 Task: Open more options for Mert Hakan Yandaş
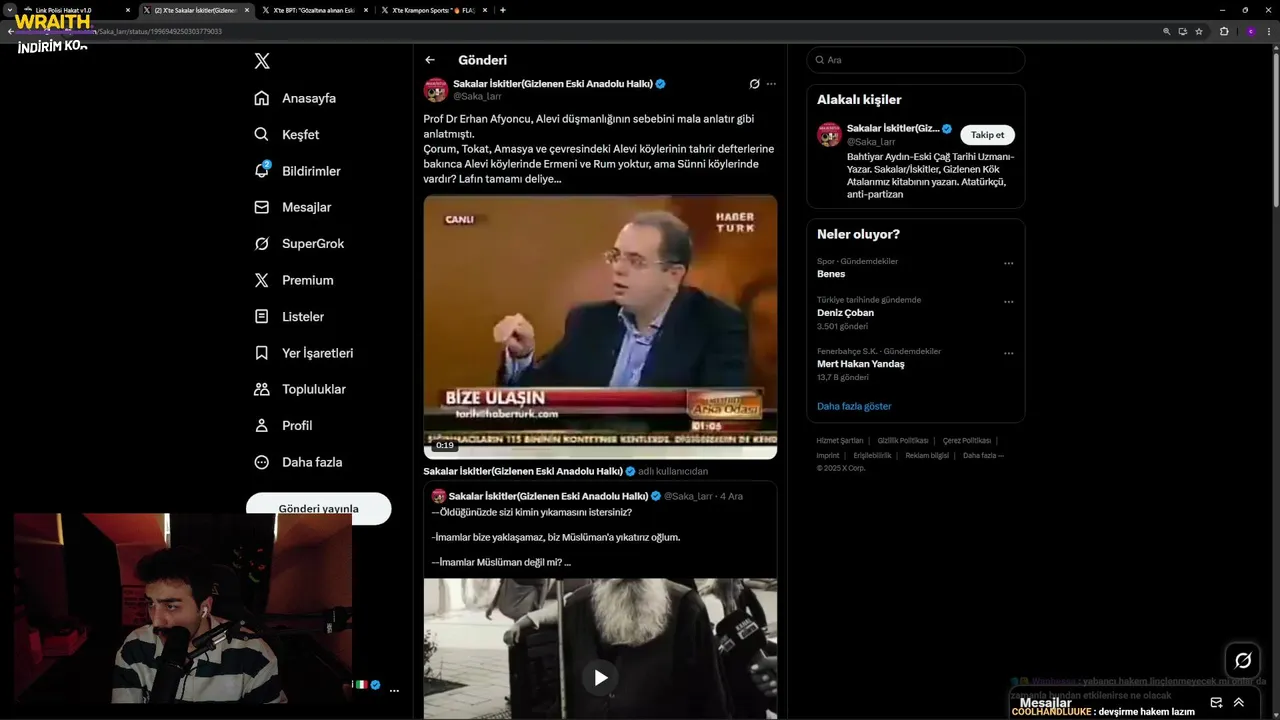tap(1008, 353)
